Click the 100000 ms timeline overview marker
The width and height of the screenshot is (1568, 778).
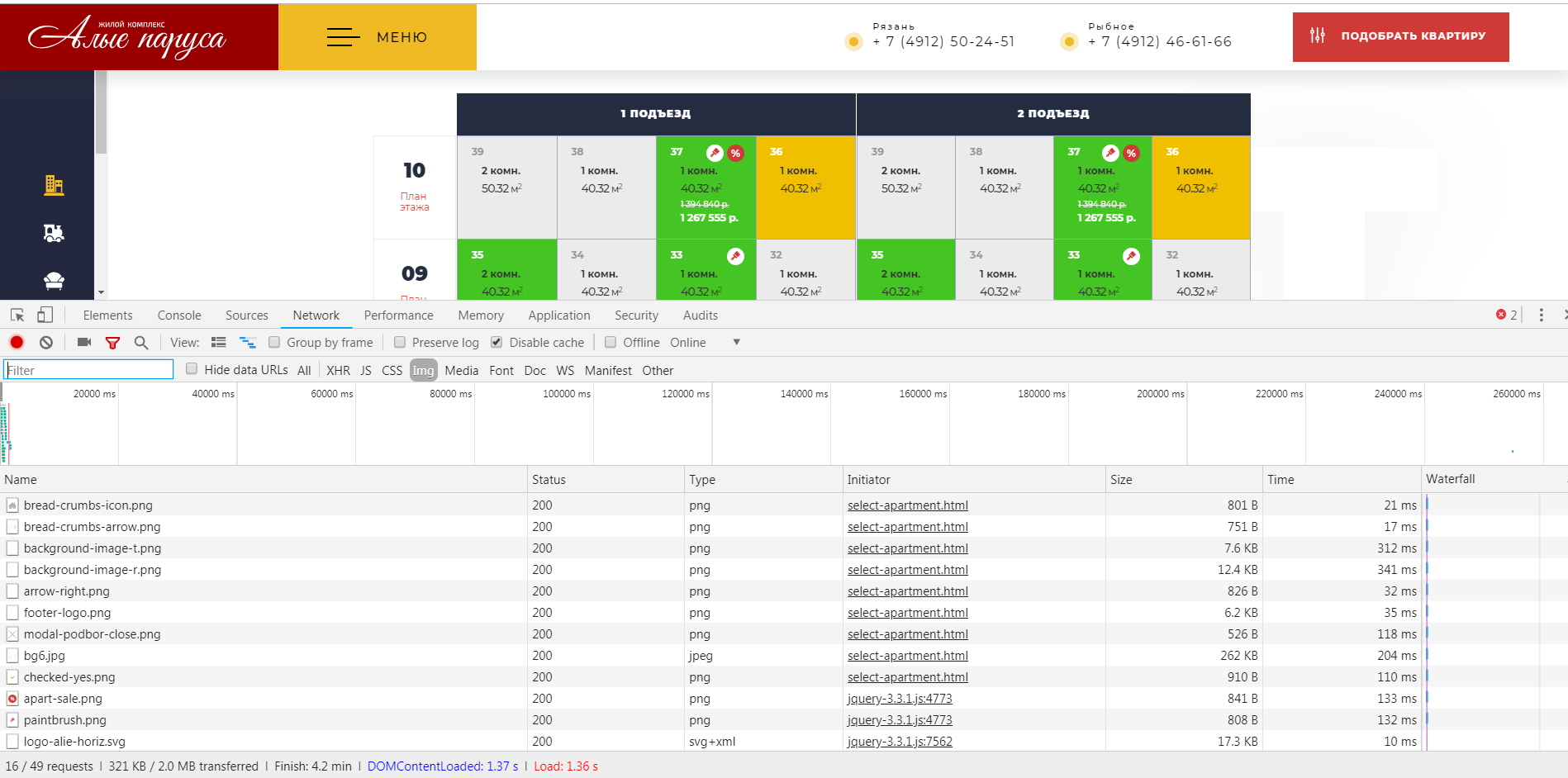coord(567,394)
